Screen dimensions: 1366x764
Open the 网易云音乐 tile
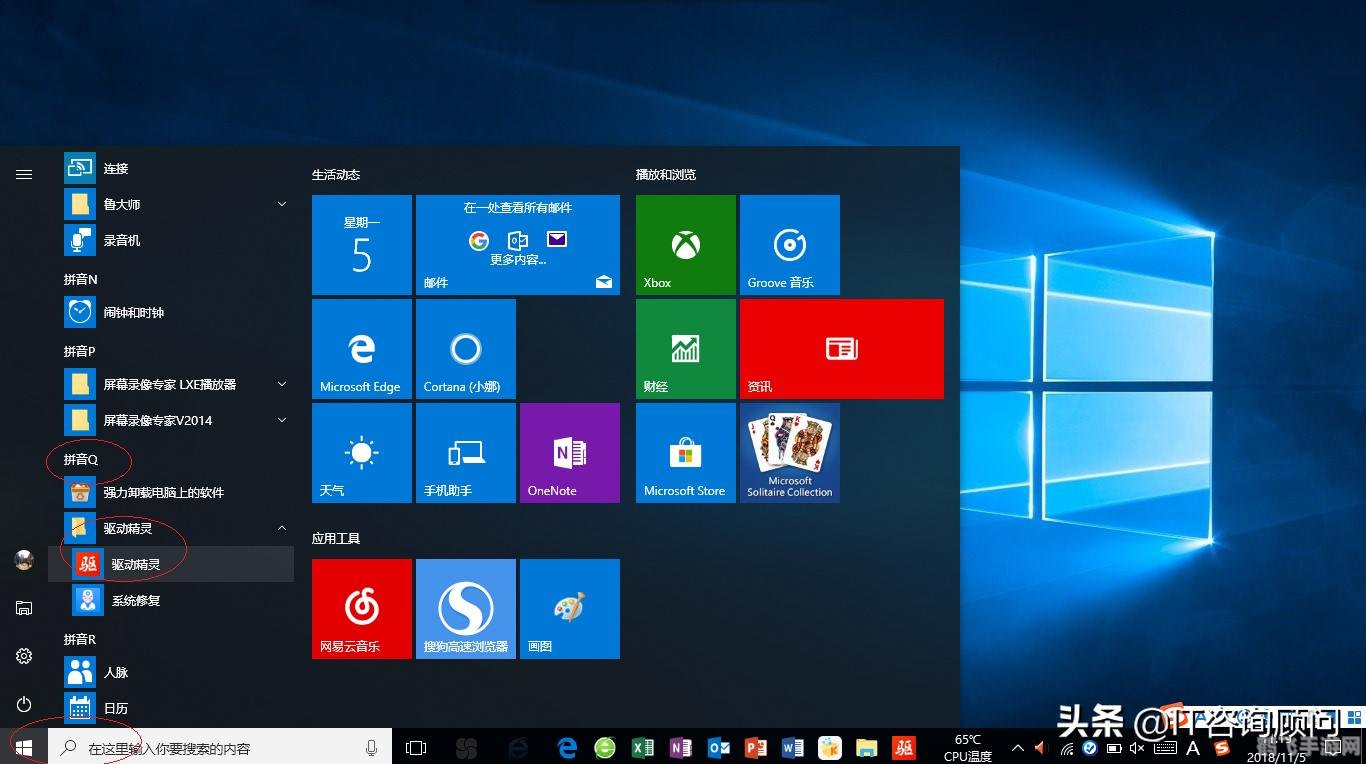tap(362, 609)
